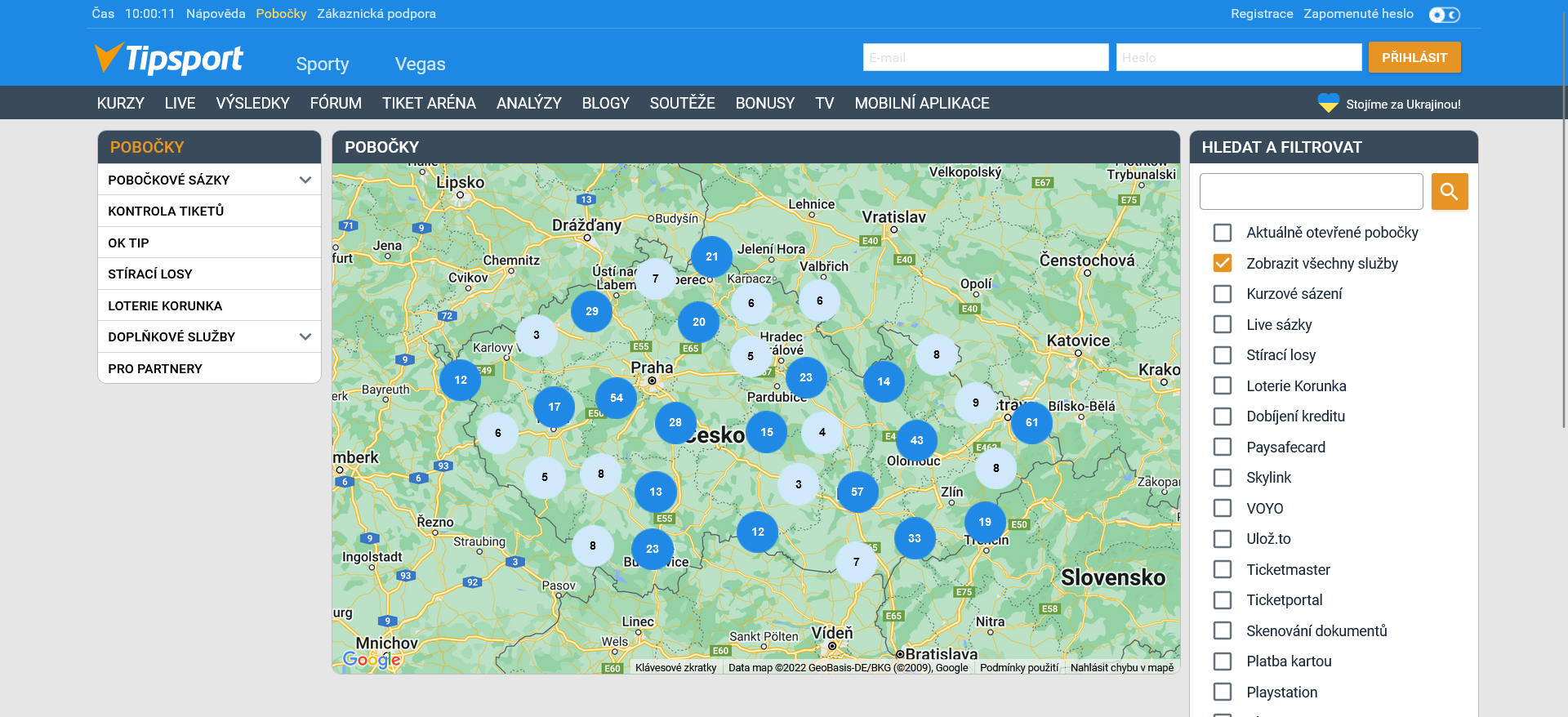Open the KURZY menu item
The height and width of the screenshot is (717, 1568).
[x=121, y=103]
